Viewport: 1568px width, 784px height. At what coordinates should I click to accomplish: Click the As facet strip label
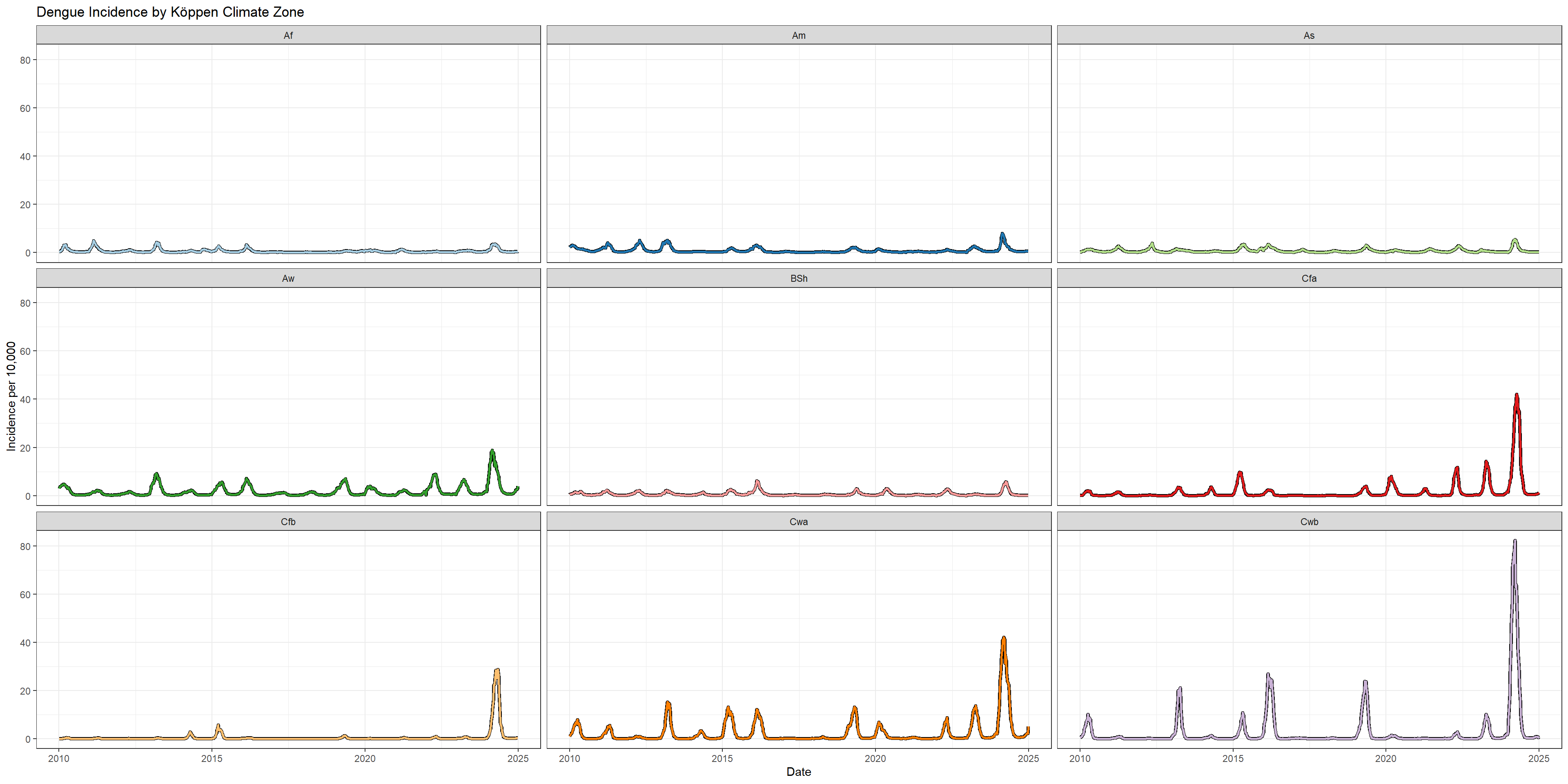coord(1309,35)
